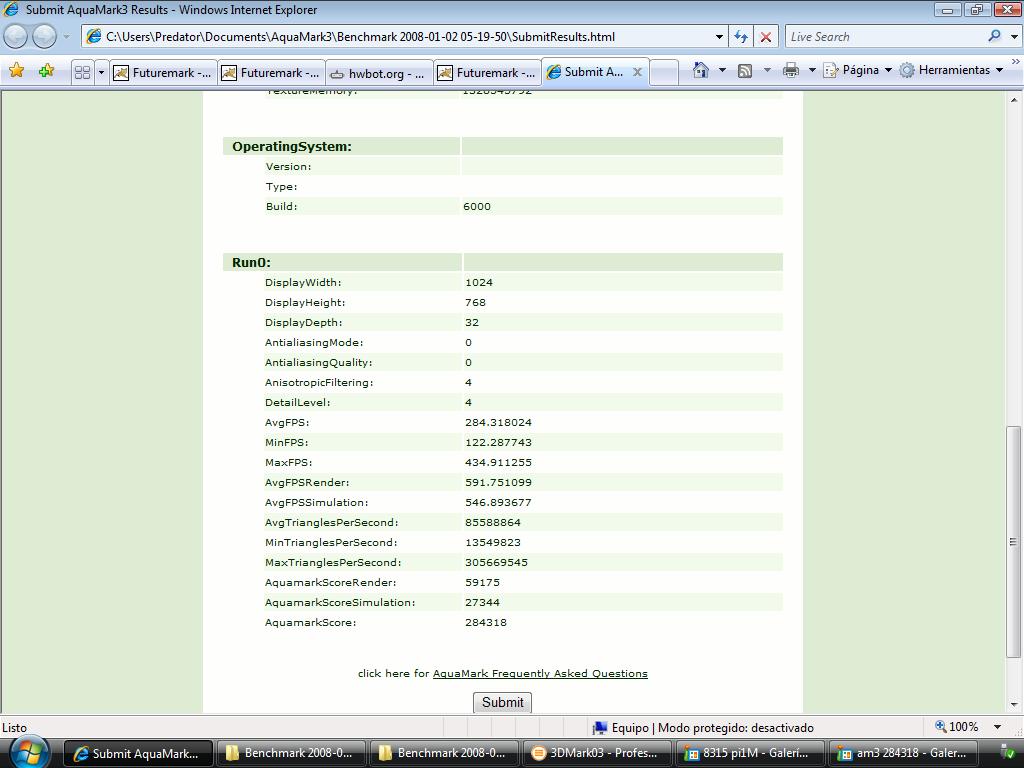Click the vertical scrollbar thumb
The image size is (1024, 768).
point(1013,541)
